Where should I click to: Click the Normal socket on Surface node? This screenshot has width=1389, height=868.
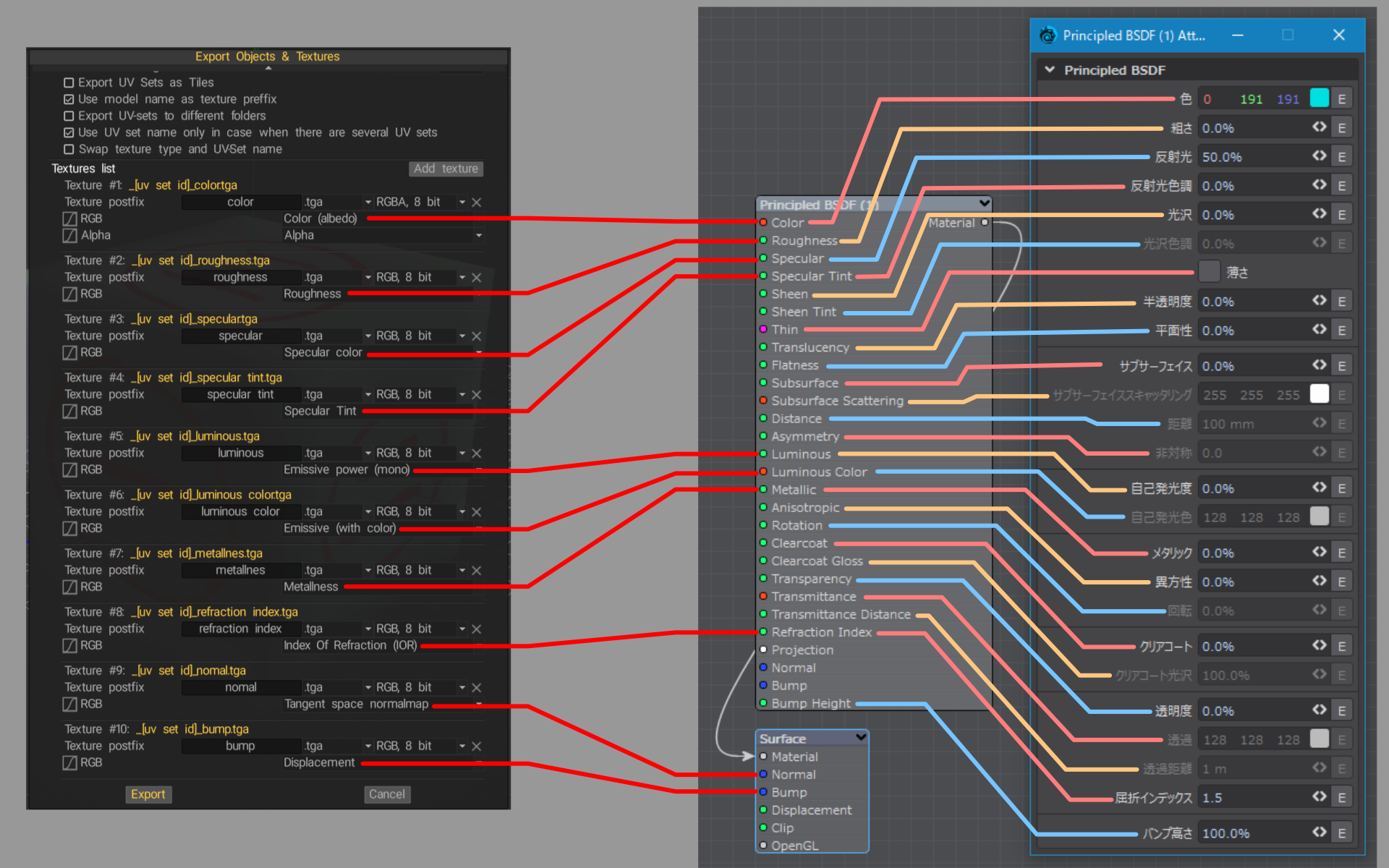pyautogui.click(x=763, y=775)
